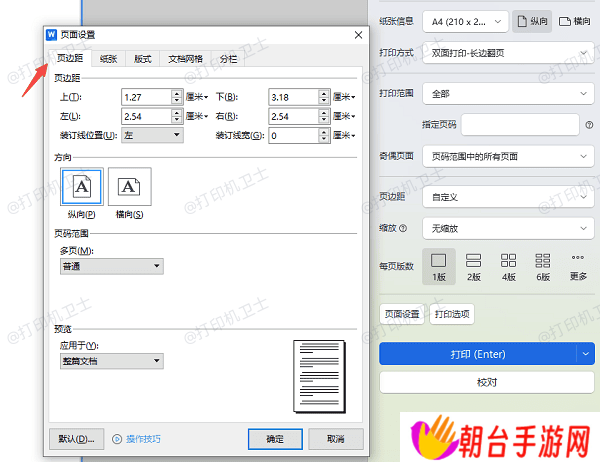Image resolution: width=600 pixels, height=462 pixels.
Task: Confirm with the 确定 button
Action: (275, 439)
